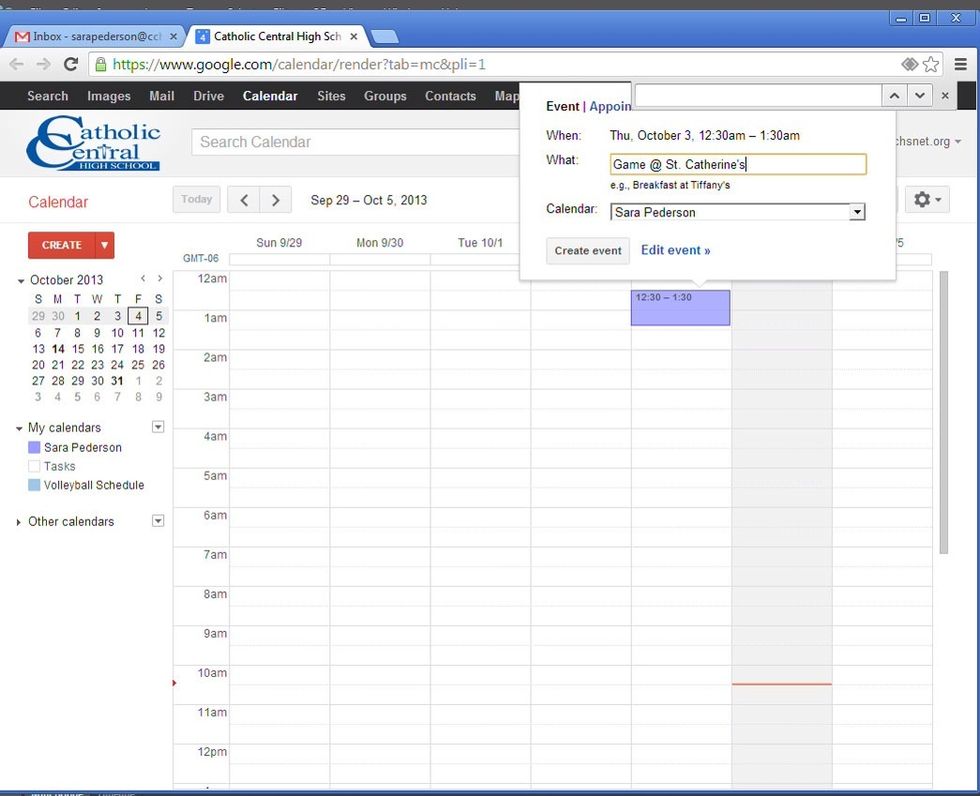The height and width of the screenshot is (796, 980).
Task: Switch to the Inbox Gmail tab
Action: tap(90, 36)
